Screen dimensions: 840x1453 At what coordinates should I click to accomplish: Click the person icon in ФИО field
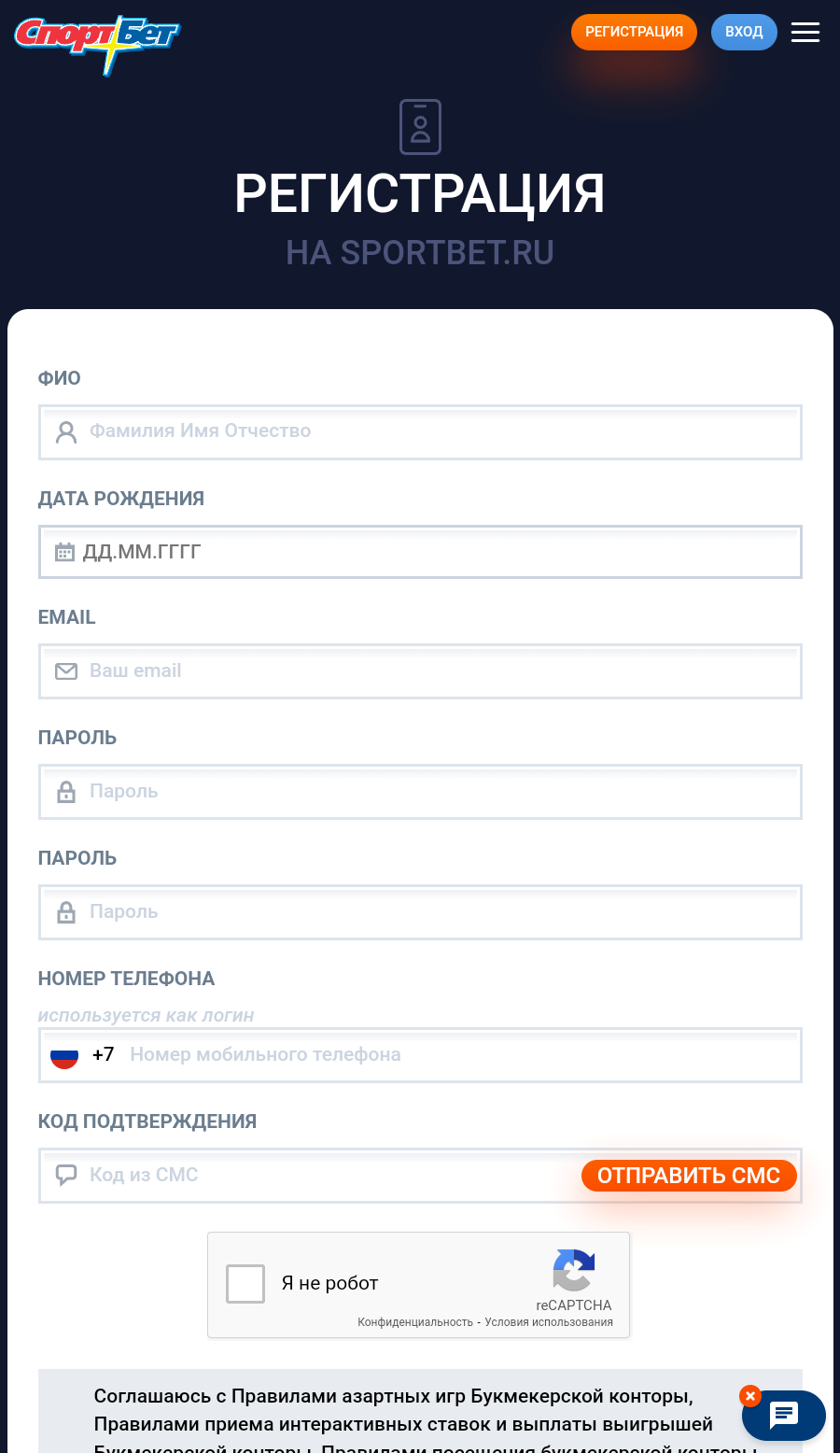66,431
